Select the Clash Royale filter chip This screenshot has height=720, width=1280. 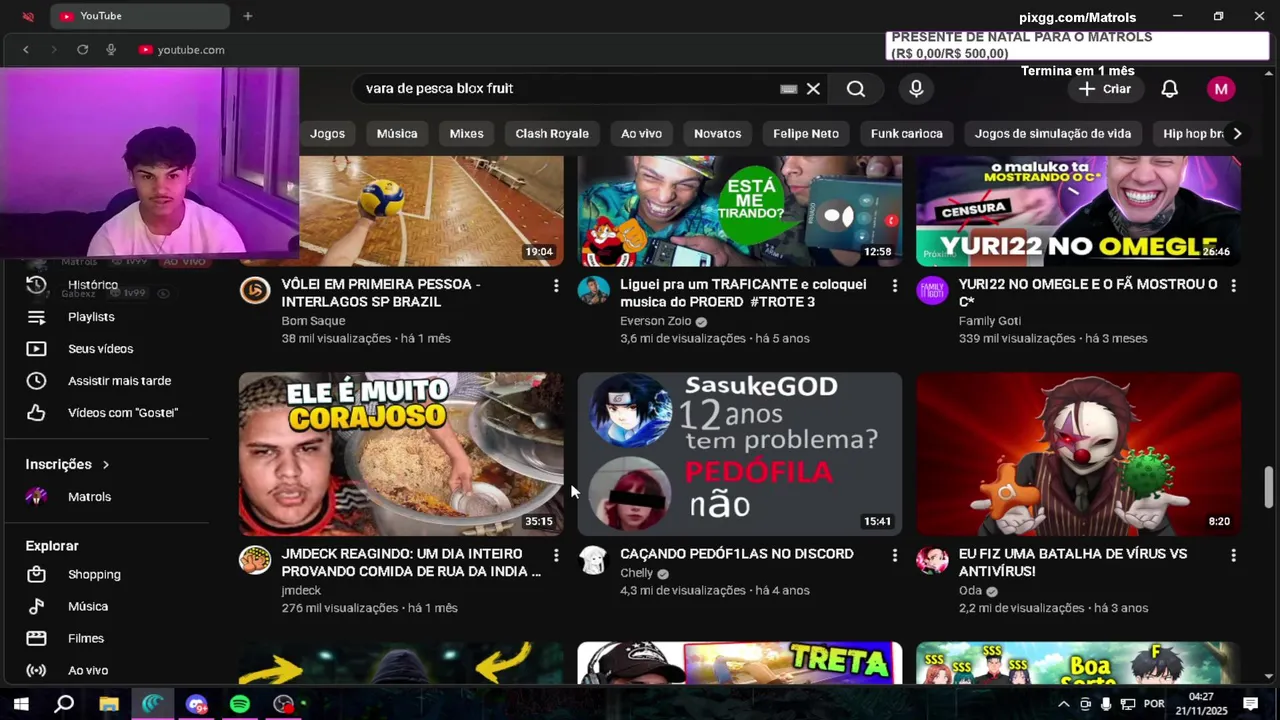click(552, 133)
